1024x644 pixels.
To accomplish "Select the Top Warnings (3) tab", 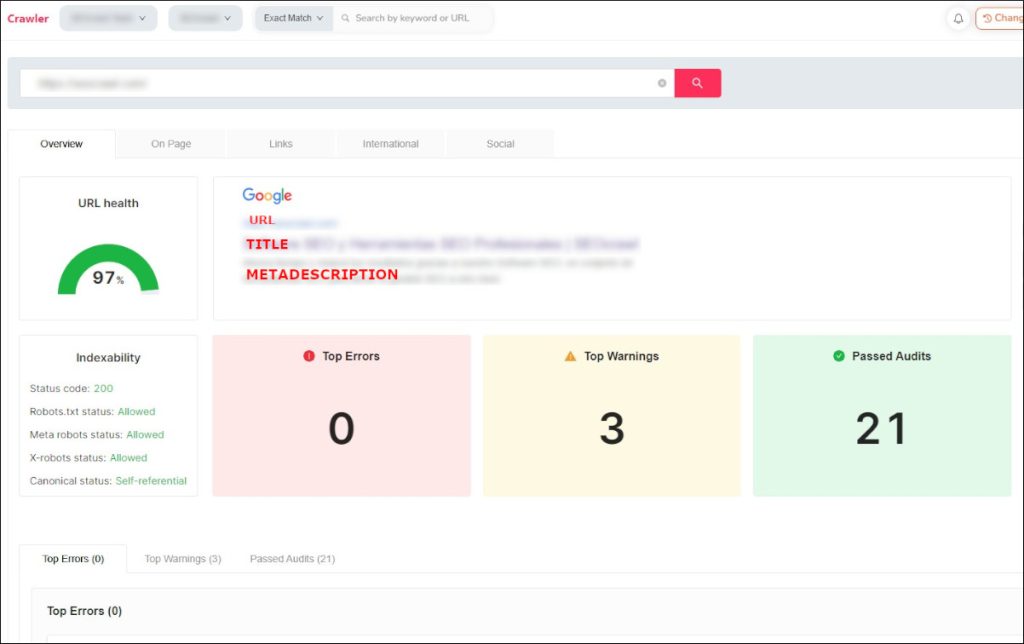I will pyautogui.click(x=183, y=559).
